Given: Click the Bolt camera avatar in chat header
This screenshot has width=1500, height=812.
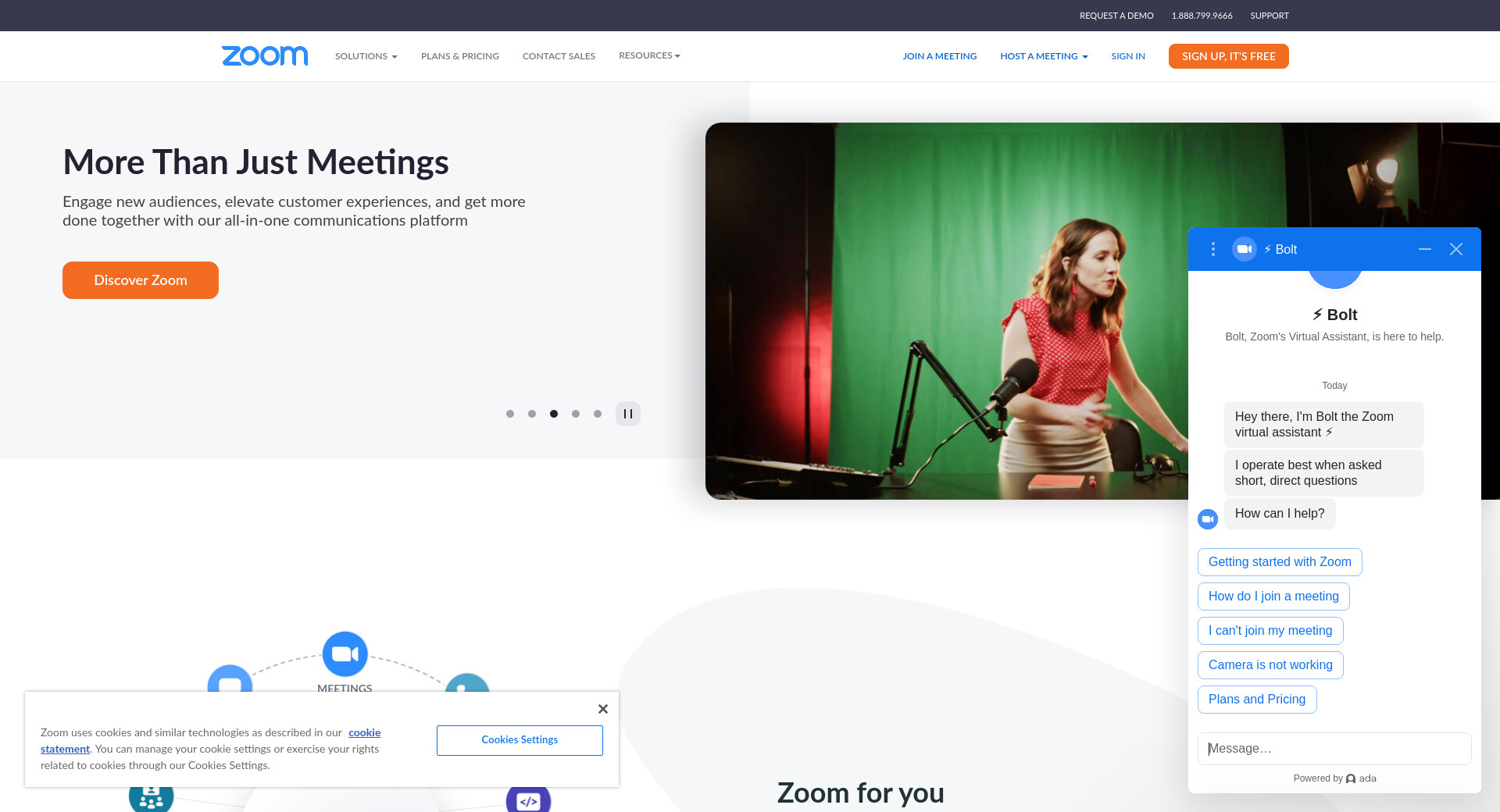Looking at the screenshot, I should coord(1244,249).
